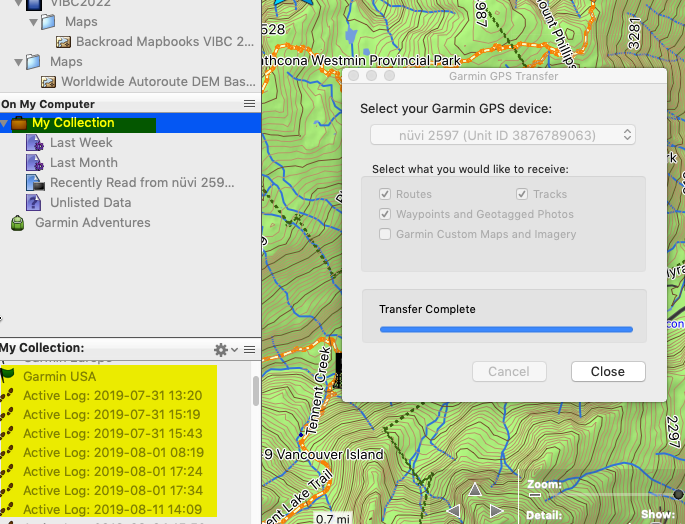Enable Garmin Custom Maps and Imagery checkbox
Viewport: 685px width, 524px height.
tap(385, 234)
